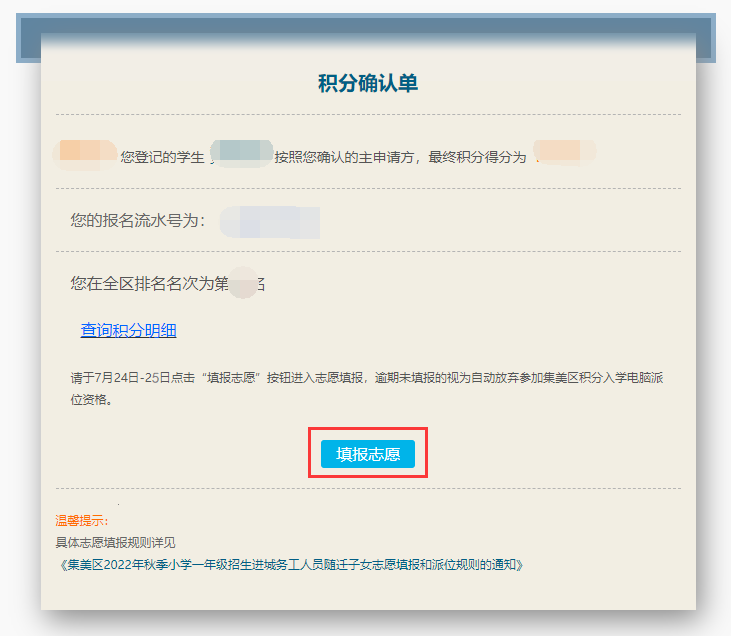
Task: Select the blurred final score value
Action: pyautogui.click(x=564, y=154)
